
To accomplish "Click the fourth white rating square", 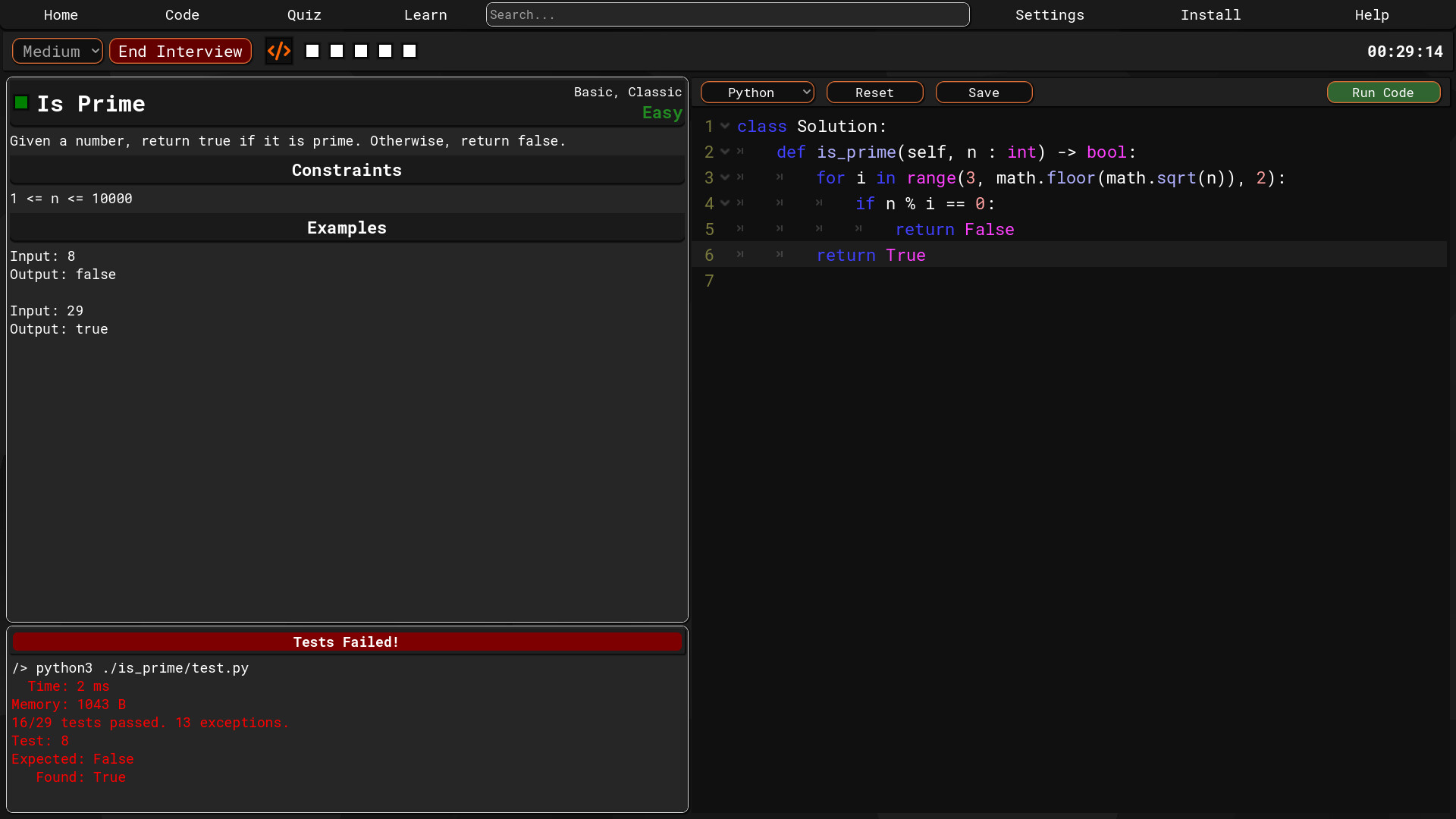I will (384, 51).
